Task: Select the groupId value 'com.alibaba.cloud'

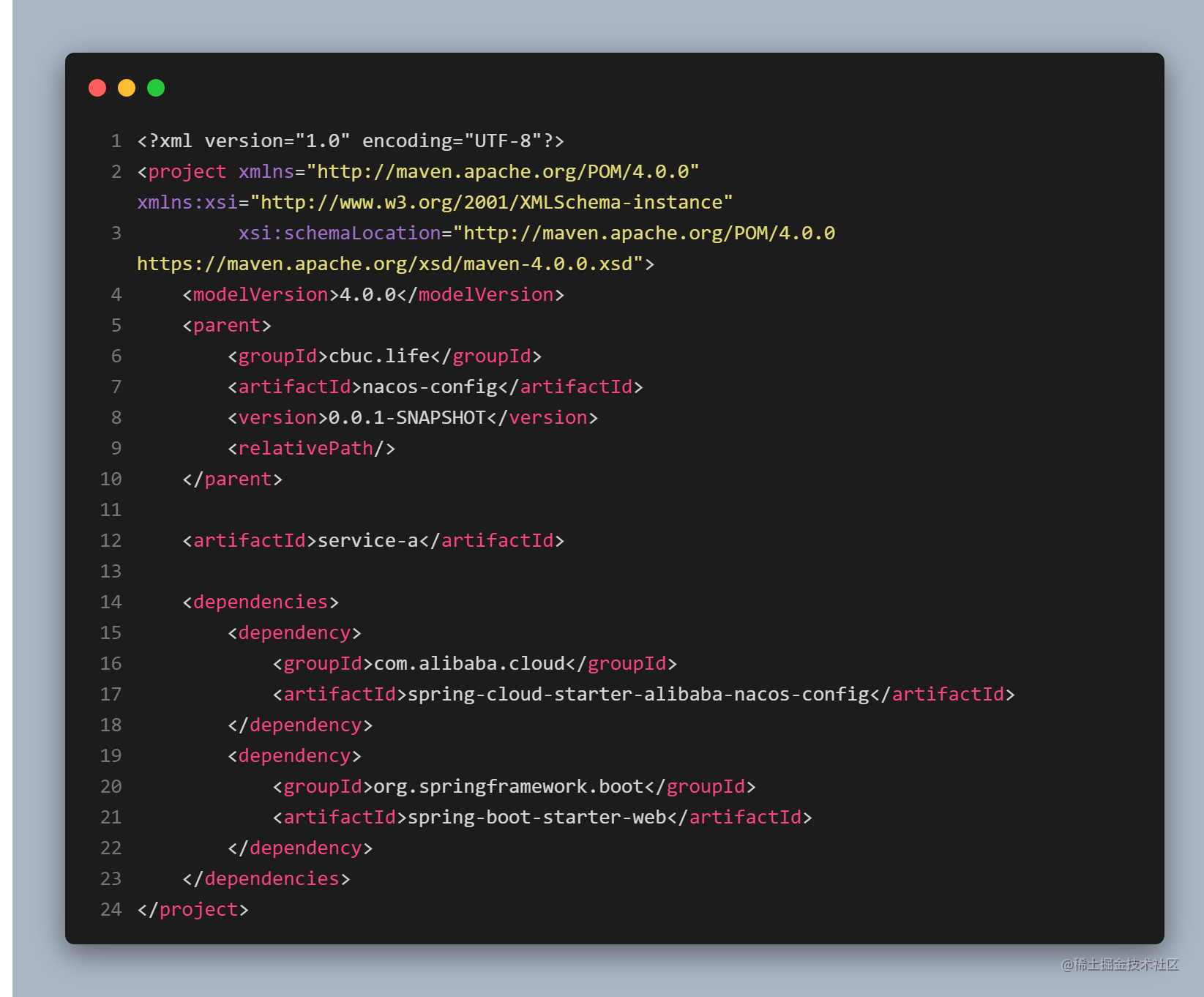Action: pyautogui.click(x=469, y=663)
